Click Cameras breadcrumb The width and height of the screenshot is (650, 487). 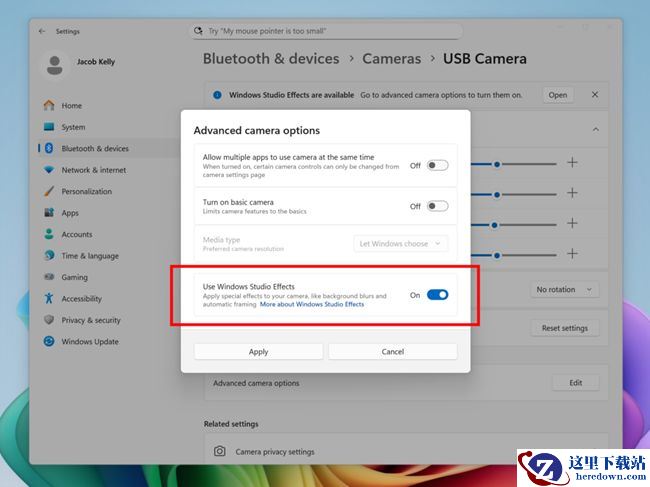[x=392, y=58]
